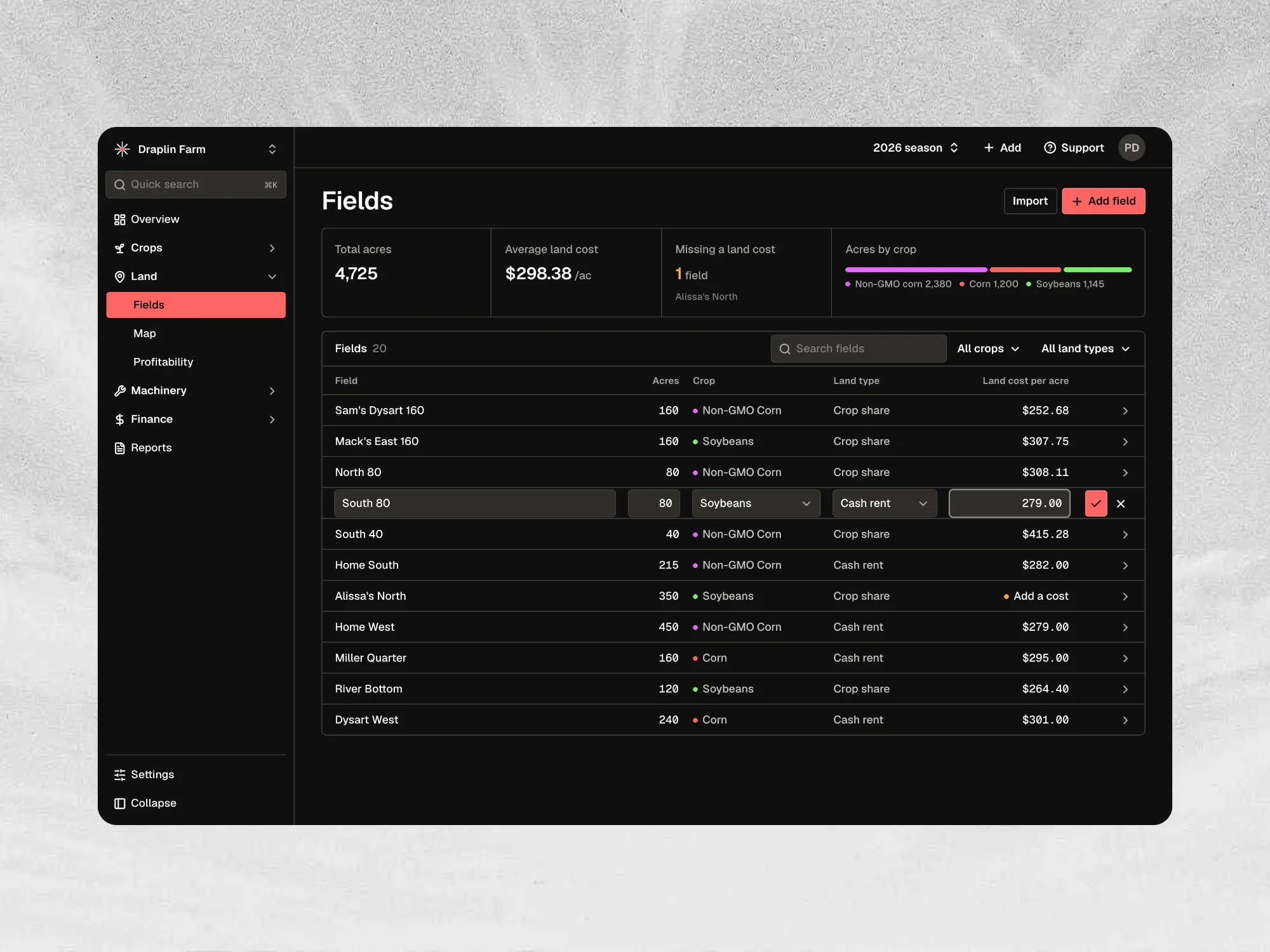Open the Soybeans crop dropdown in edit row
1270x952 pixels.
click(756, 503)
